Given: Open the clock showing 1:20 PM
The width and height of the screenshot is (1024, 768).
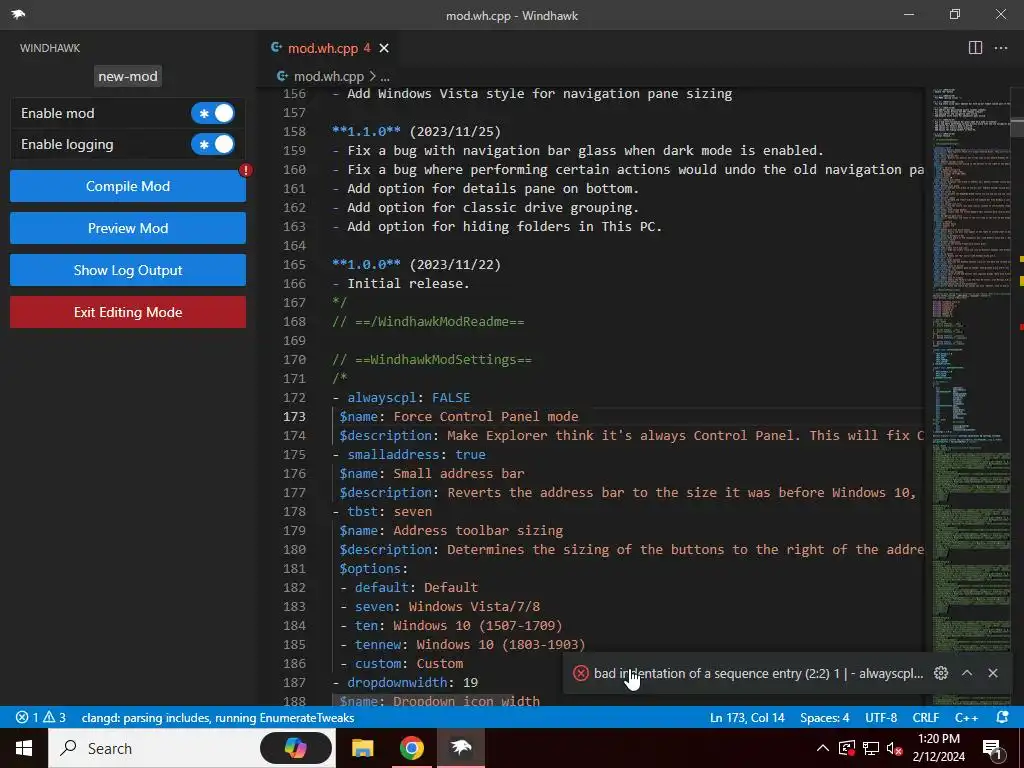Looking at the screenshot, I should (x=938, y=748).
